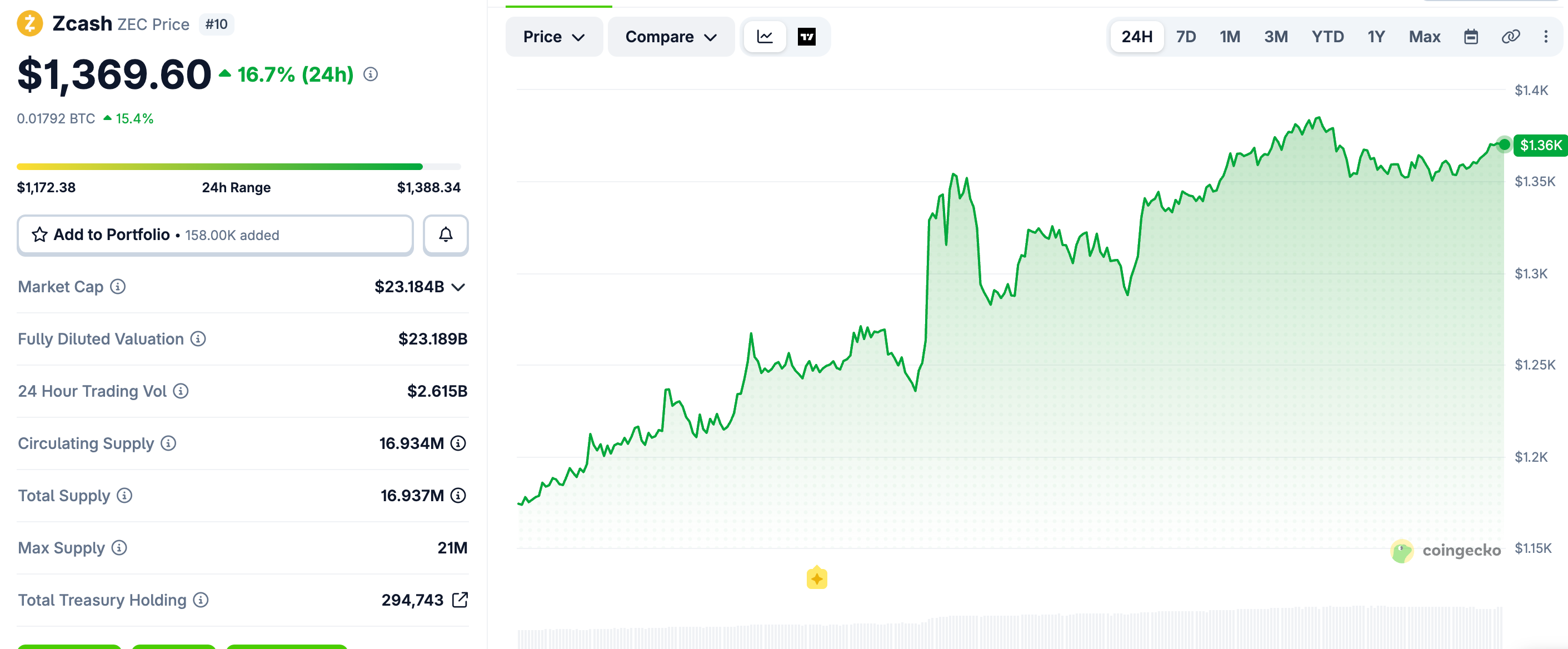Click the $1.36K current price chart label
The image size is (1568, 649).
click(1540, 145)
